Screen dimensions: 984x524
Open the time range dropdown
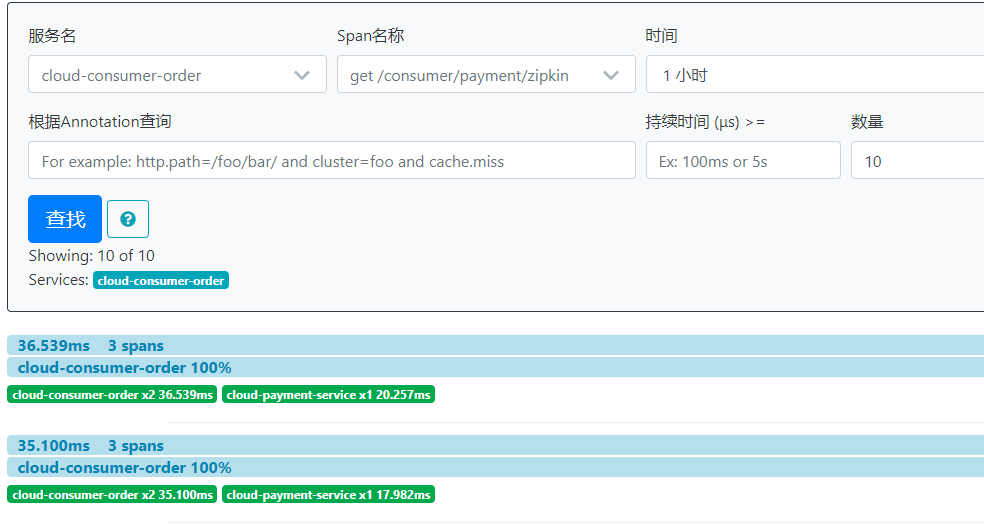tap(815, 75)
